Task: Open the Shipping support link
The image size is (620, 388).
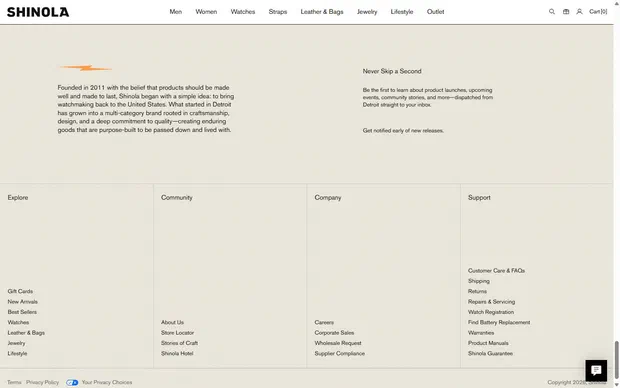Action: click(479, 281)
